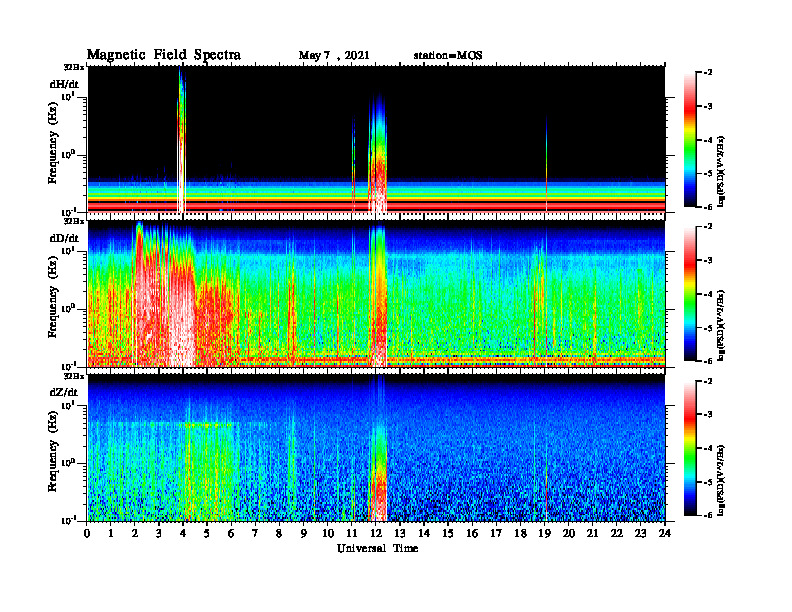Click hour '14' on the time axis

[x=424, y=533]
